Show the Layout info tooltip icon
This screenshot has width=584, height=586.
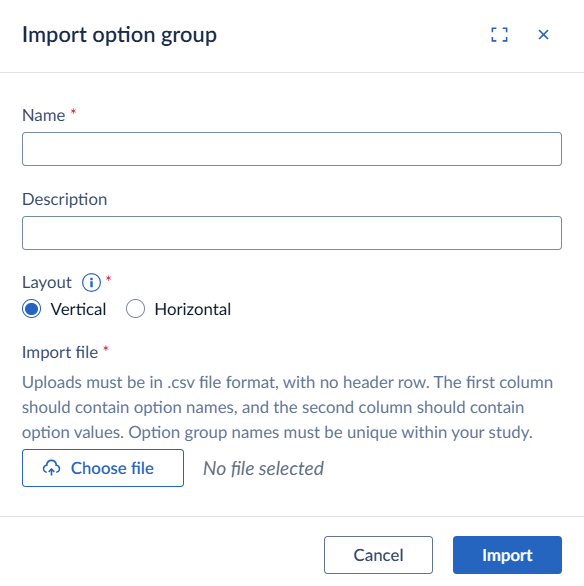[x=91, y=283]
